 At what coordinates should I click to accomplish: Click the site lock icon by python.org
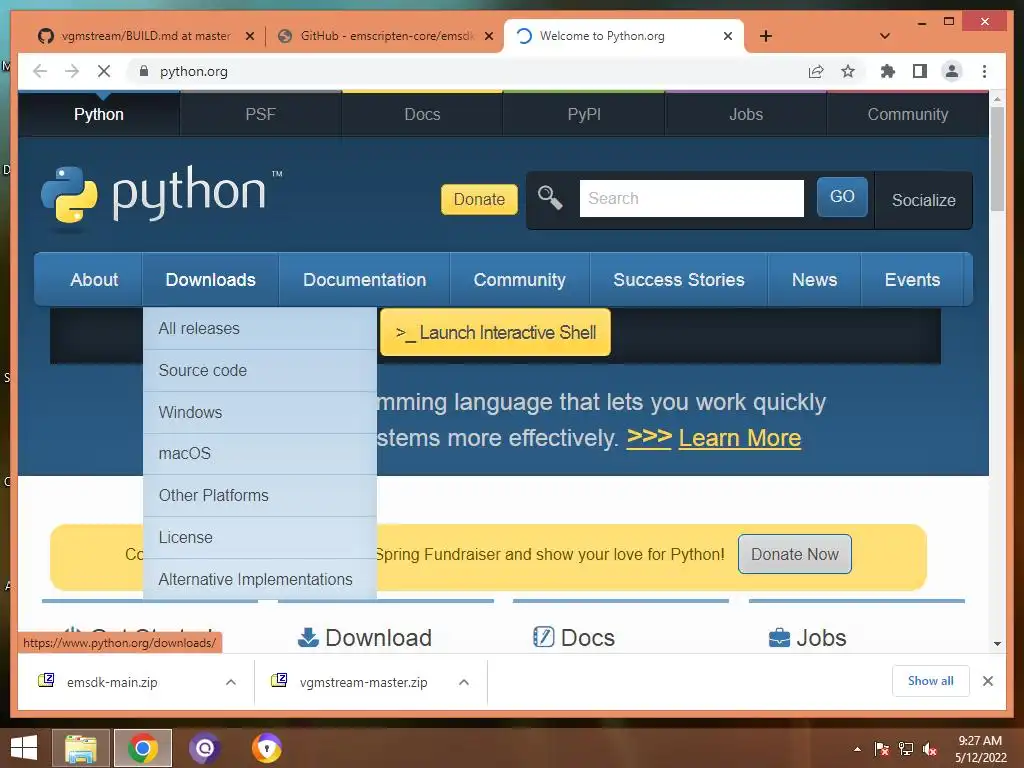pyautogui.click(x=144, y=71)
